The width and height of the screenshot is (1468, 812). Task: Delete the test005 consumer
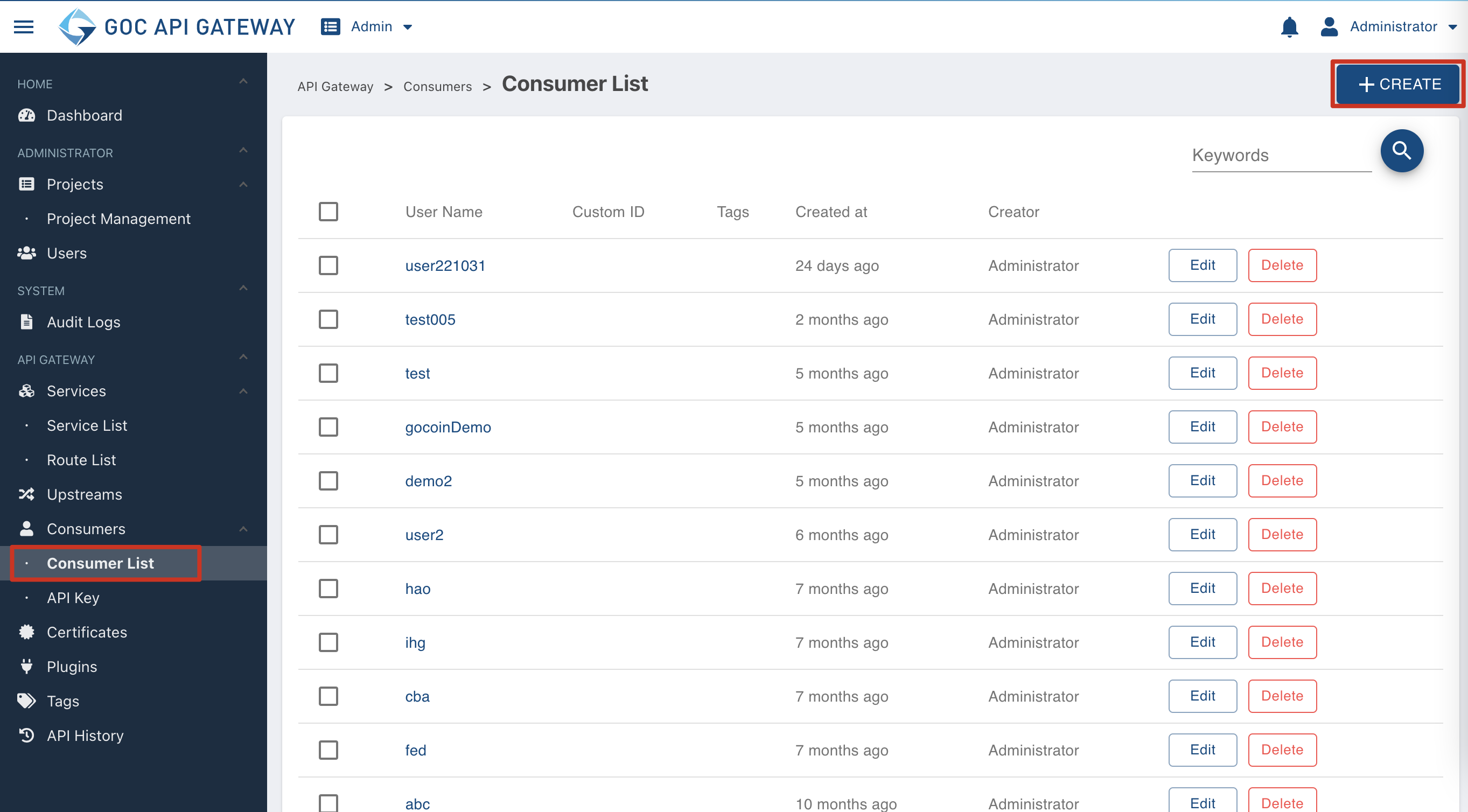(1282, 319)
